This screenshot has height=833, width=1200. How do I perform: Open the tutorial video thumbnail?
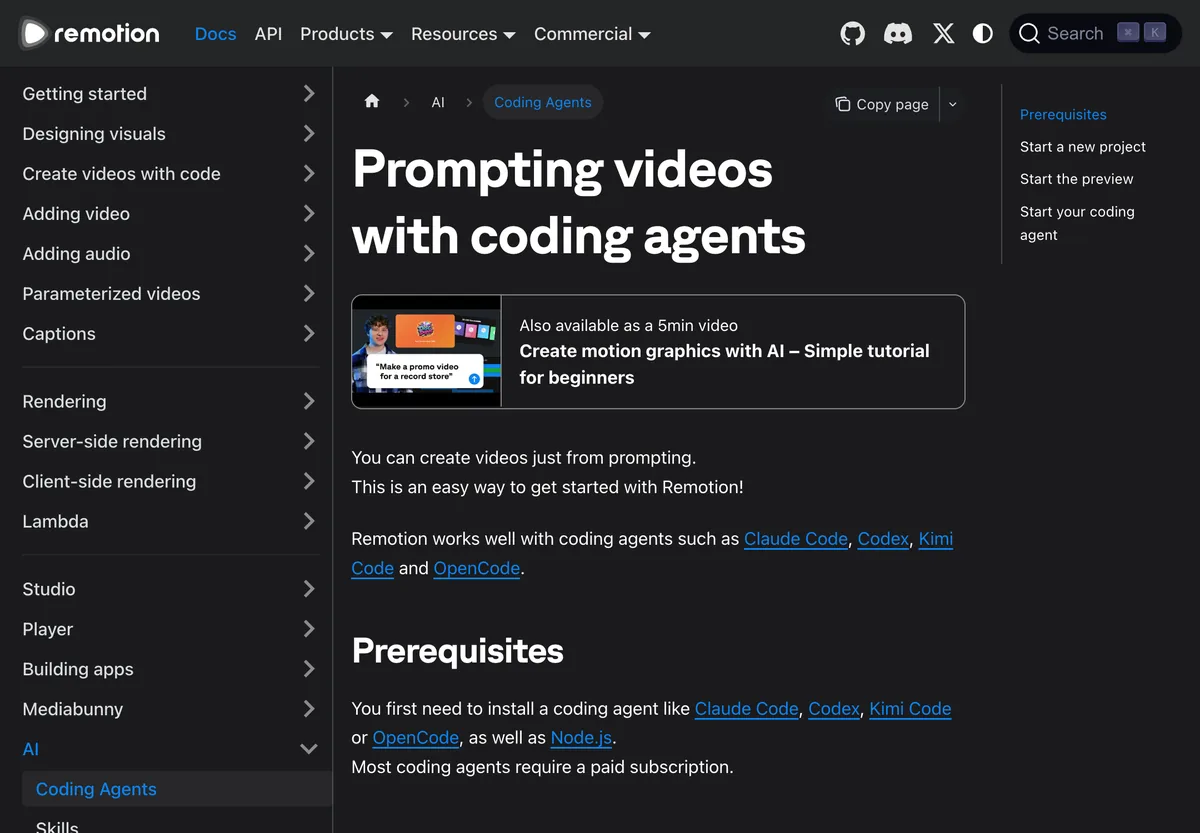(427, 351)
